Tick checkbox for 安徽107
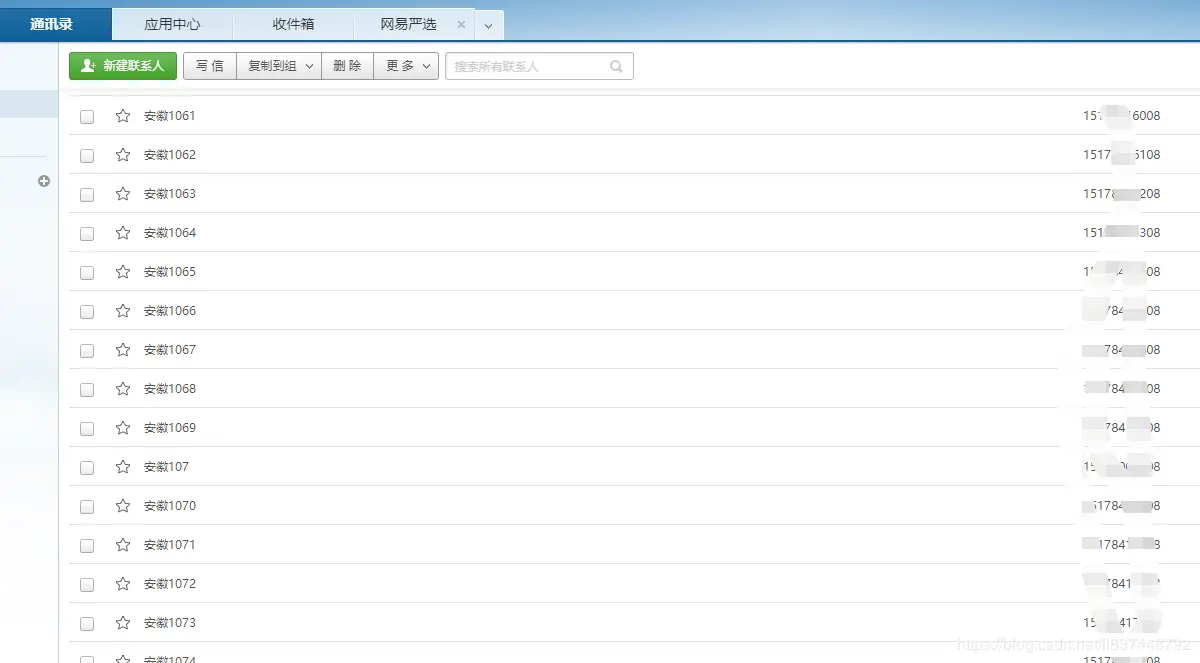The image size is (1200, 663). click(87, 468)
